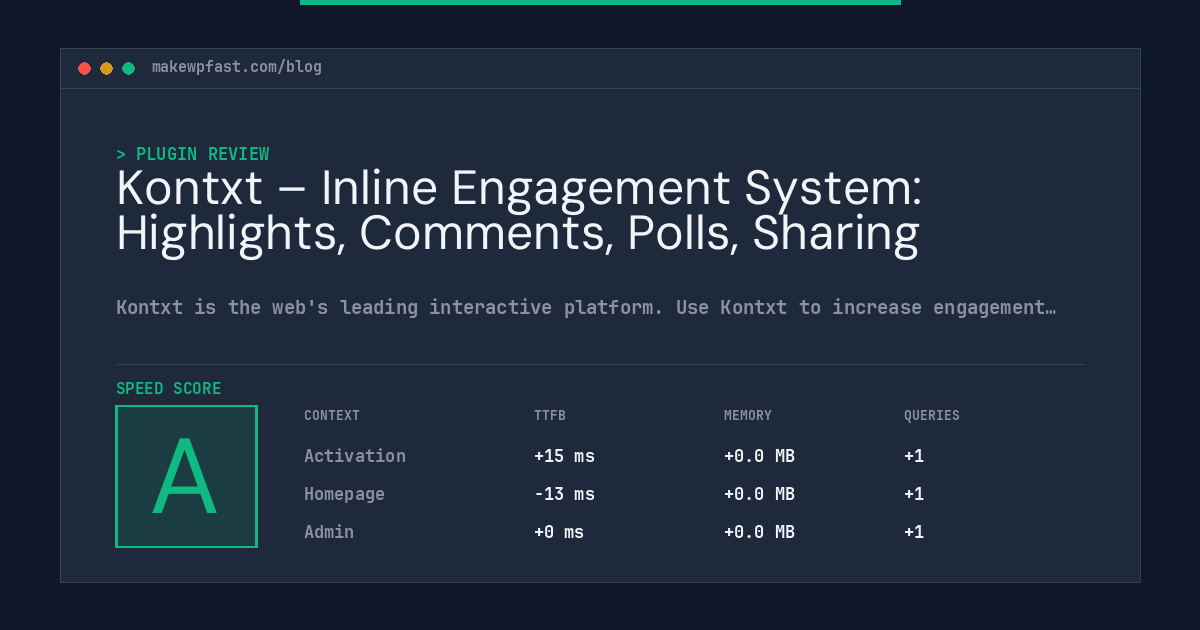Click Homepage queries '+1' value
Image resolution: width=1200 pixels, height=630 pixels.
tap(914, 494)
